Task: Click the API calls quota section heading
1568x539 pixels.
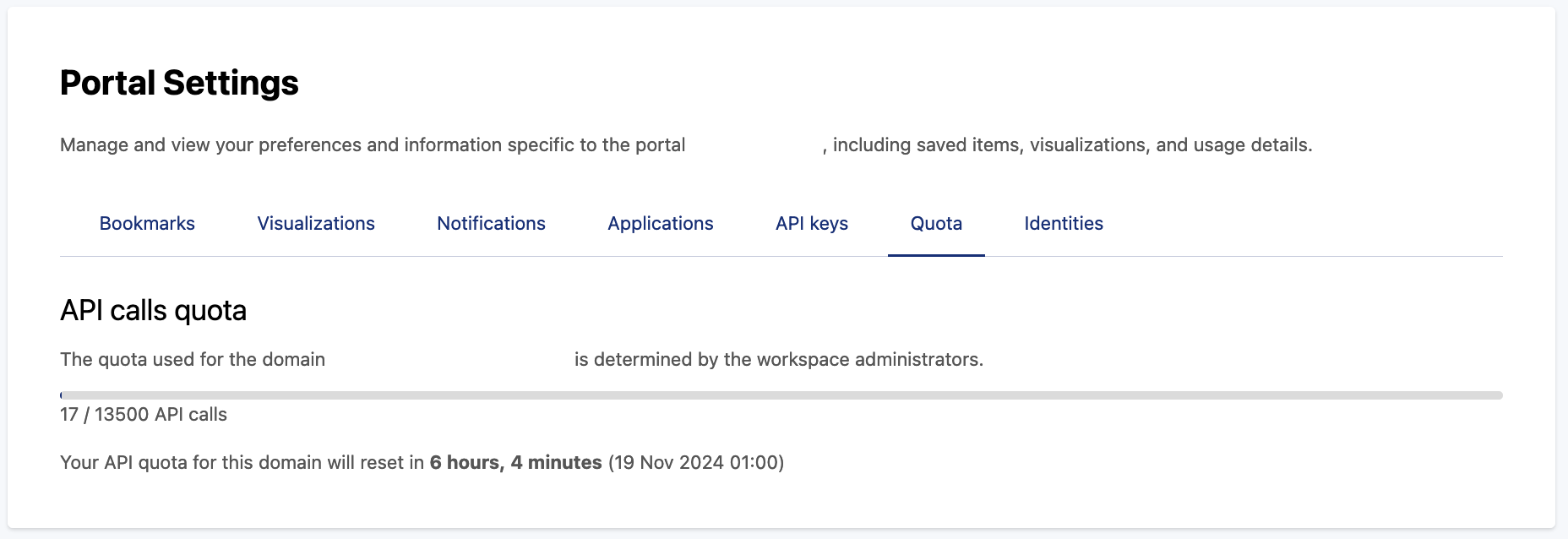Action: (x=153, y=311)
